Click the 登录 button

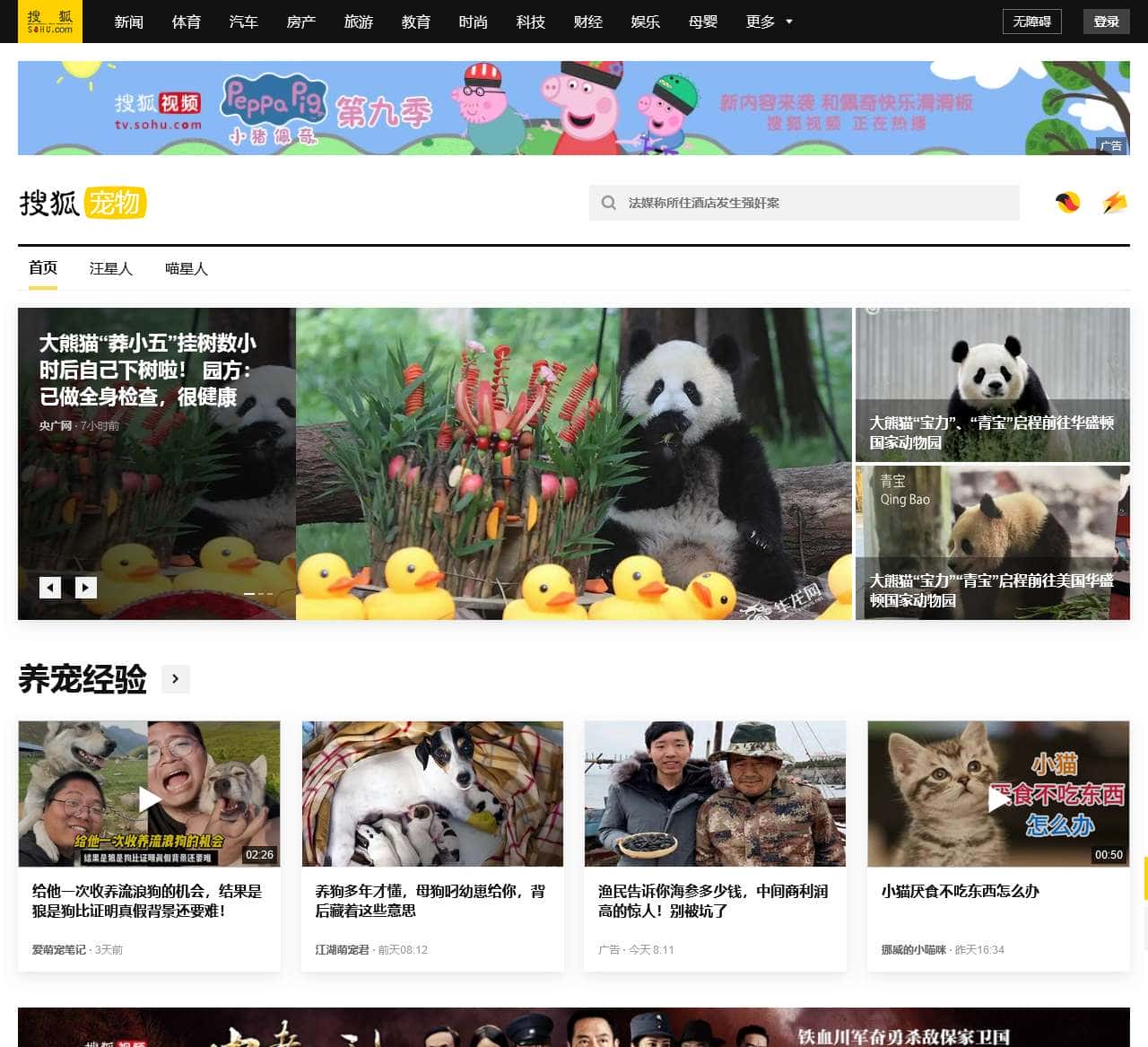[1107, 22]
